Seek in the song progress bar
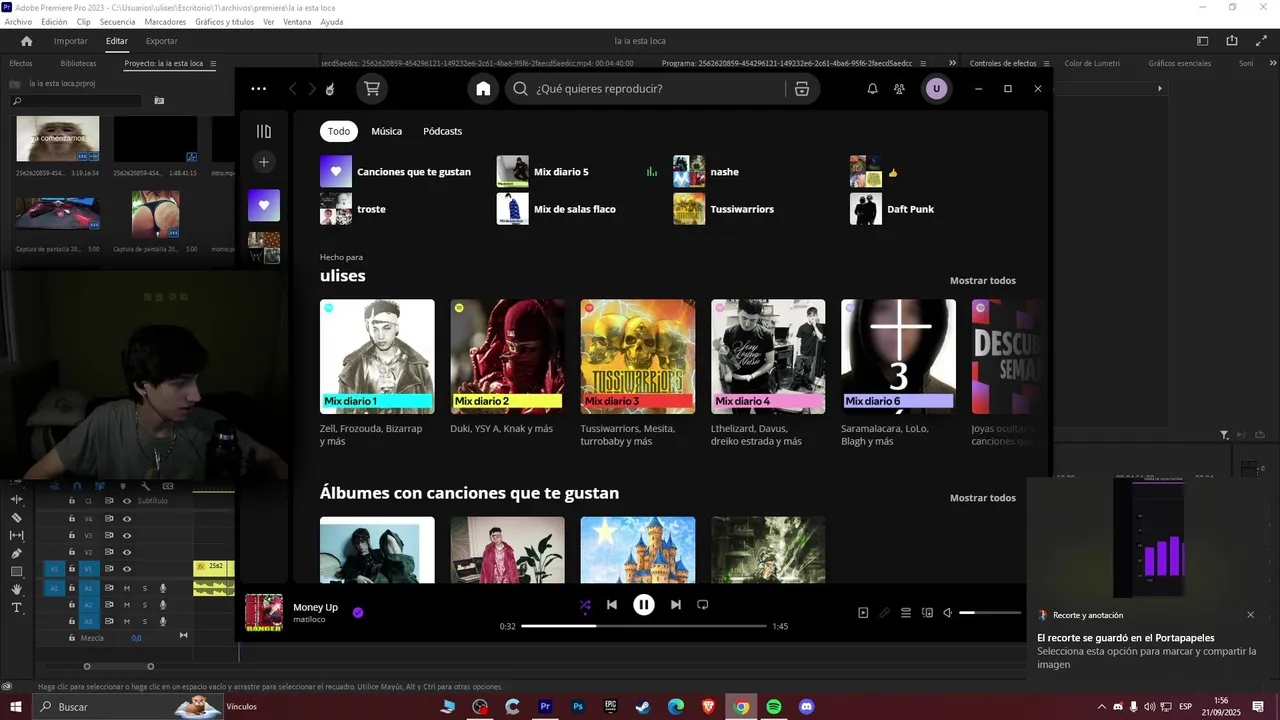The height and width of the screenshot is (720, 1280). [x=644, y=626]
